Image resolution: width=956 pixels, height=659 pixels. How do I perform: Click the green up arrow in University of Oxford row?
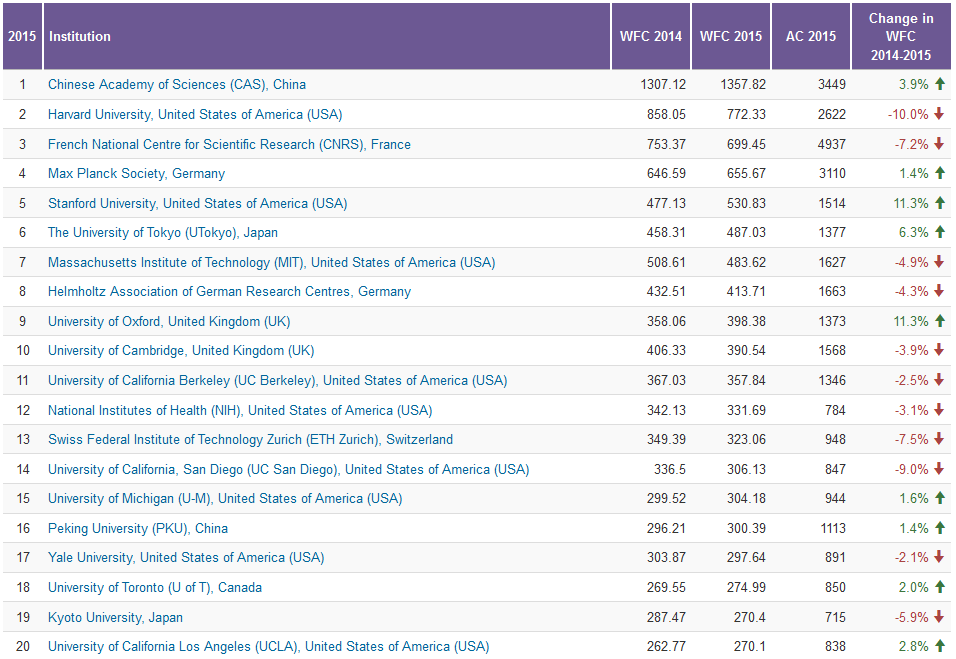pos(939,321)
